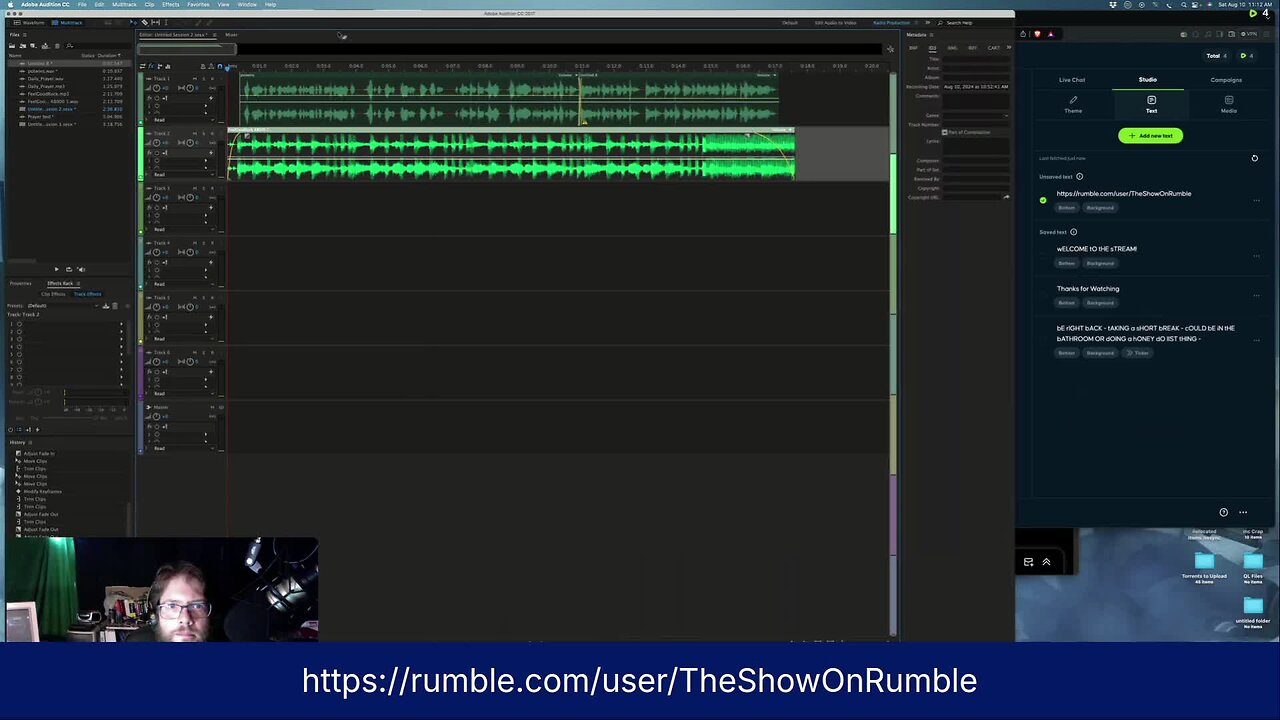Click the New File icon in Files panel
This screenshot has width=1280, height=720.
[33, 46]
